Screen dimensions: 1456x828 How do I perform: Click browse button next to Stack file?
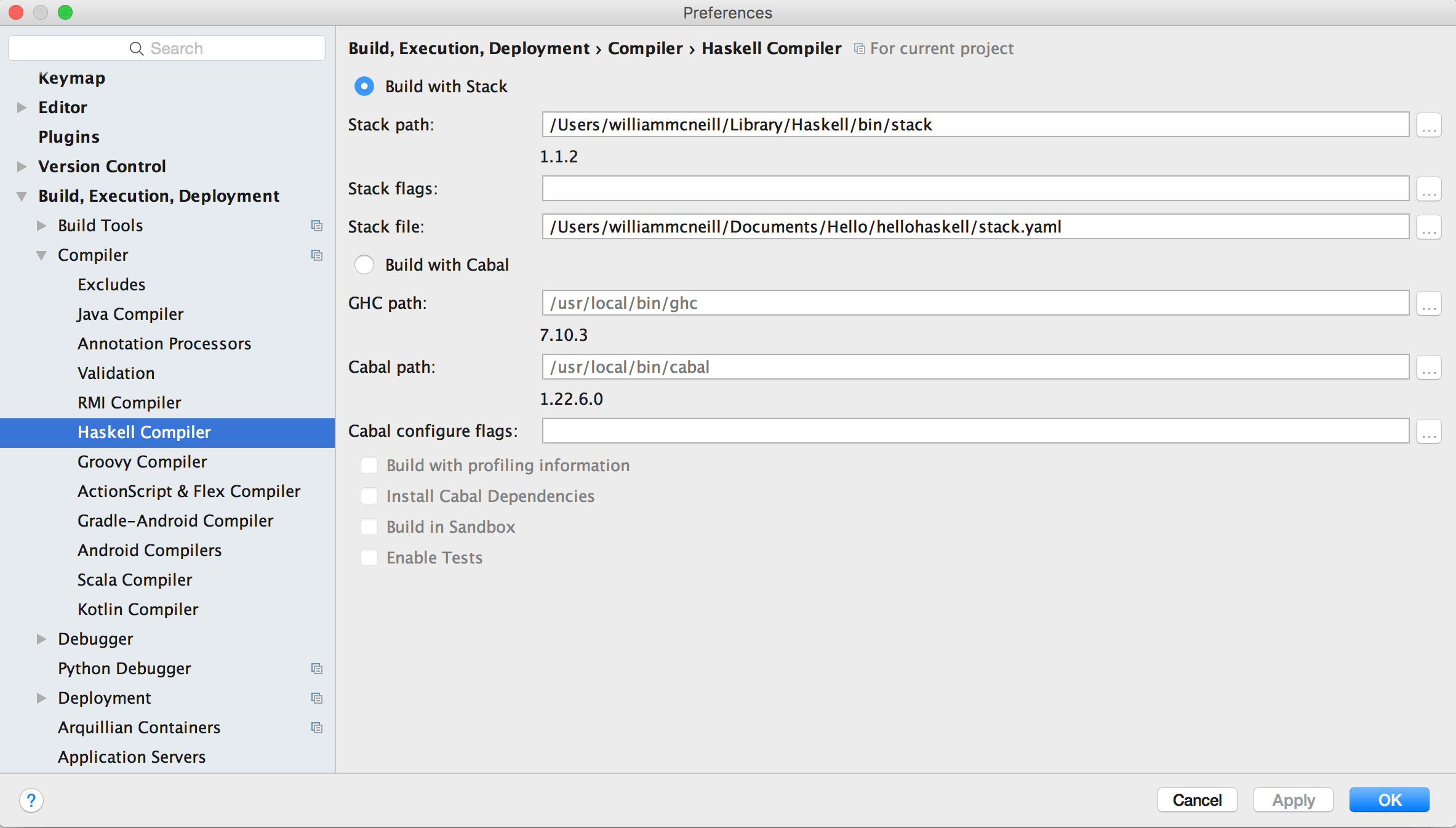pos(1428,227)
